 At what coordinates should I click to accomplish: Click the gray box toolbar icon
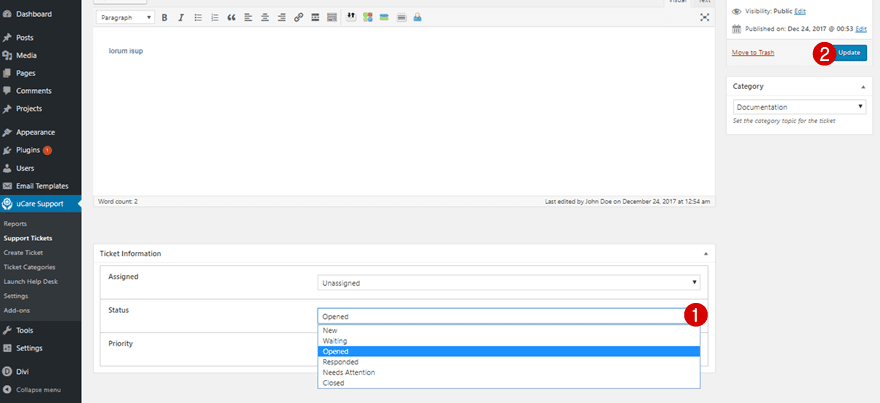pos(401,17)
